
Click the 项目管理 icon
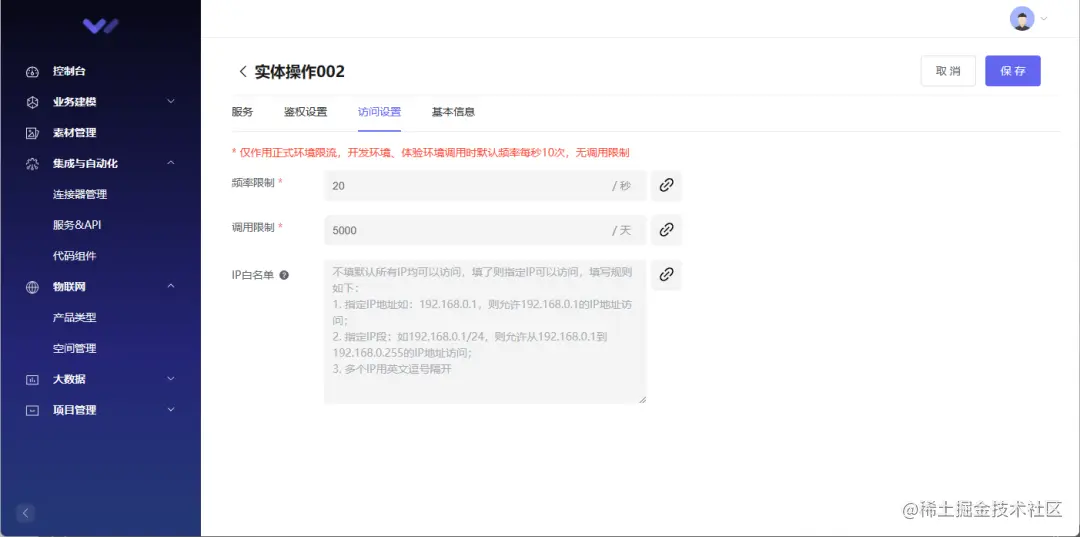coord(32,410)
